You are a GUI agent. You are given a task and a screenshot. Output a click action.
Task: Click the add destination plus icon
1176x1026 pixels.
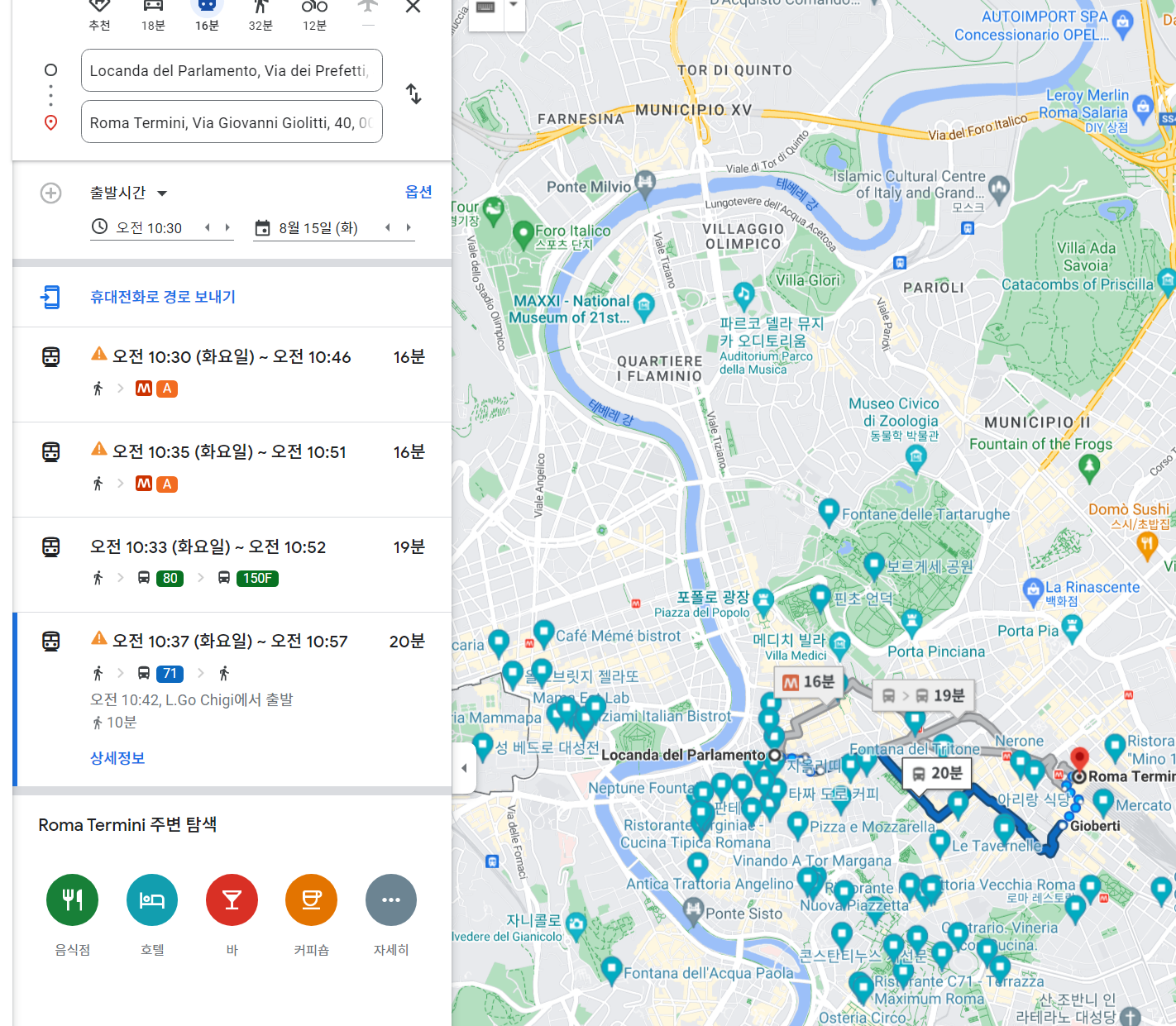point(51,193)
